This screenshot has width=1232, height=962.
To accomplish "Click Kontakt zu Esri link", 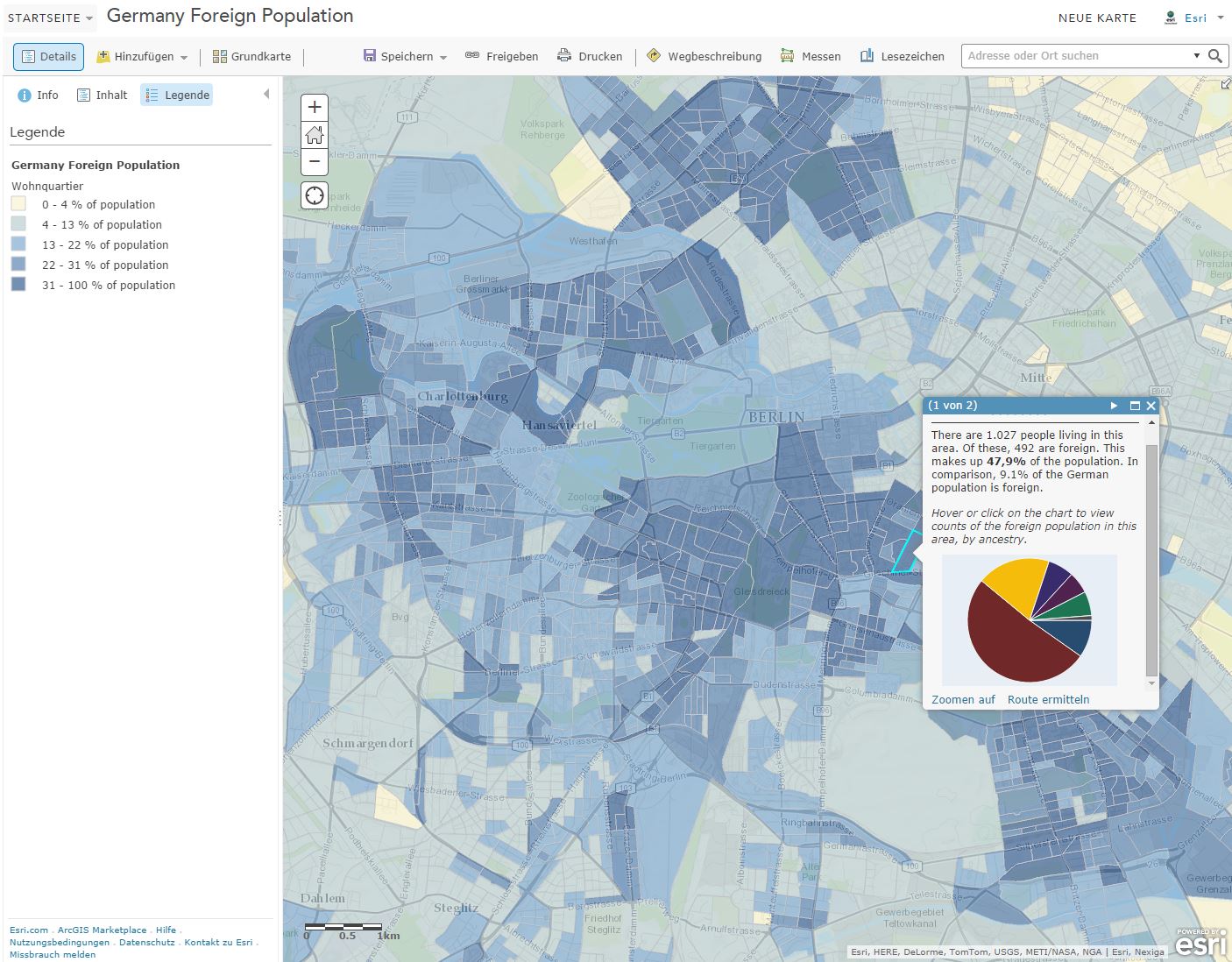I will click(218, 943).
